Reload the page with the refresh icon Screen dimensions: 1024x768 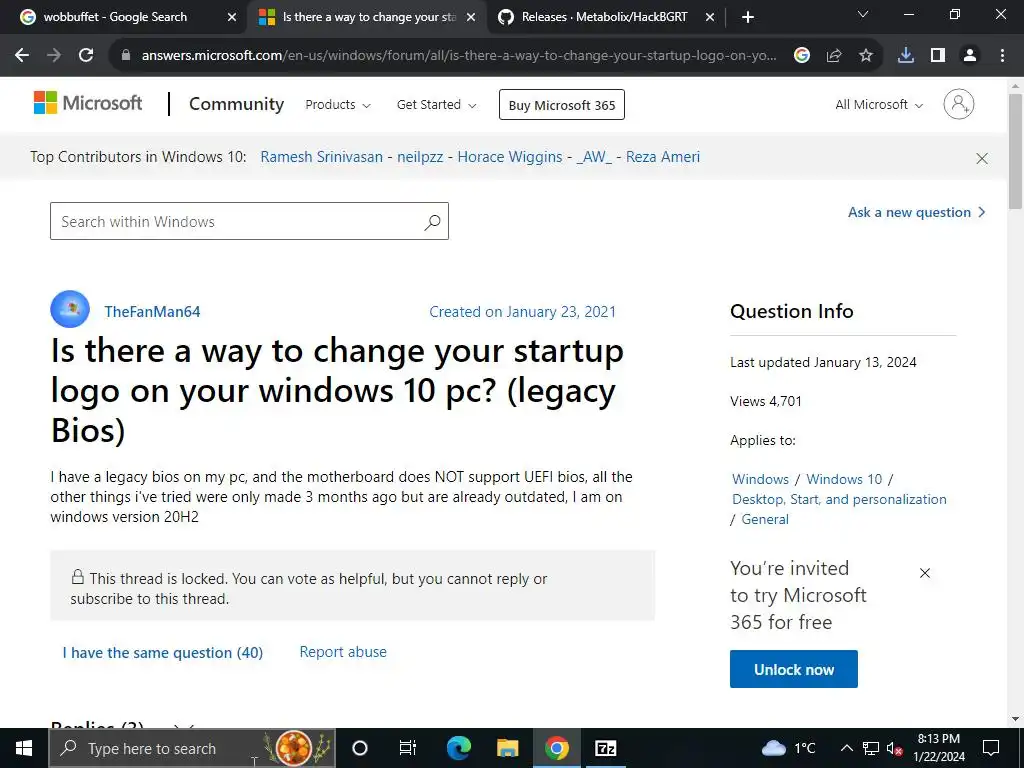pos(86,56)
